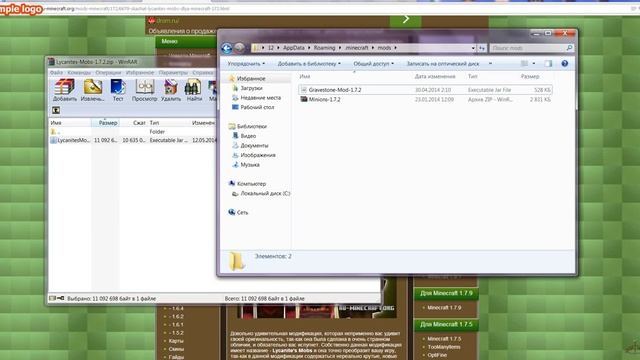Click the up-folder icon in WinRAR
Viewport: 640px width, 360px height.
click(x=56, y=110)
